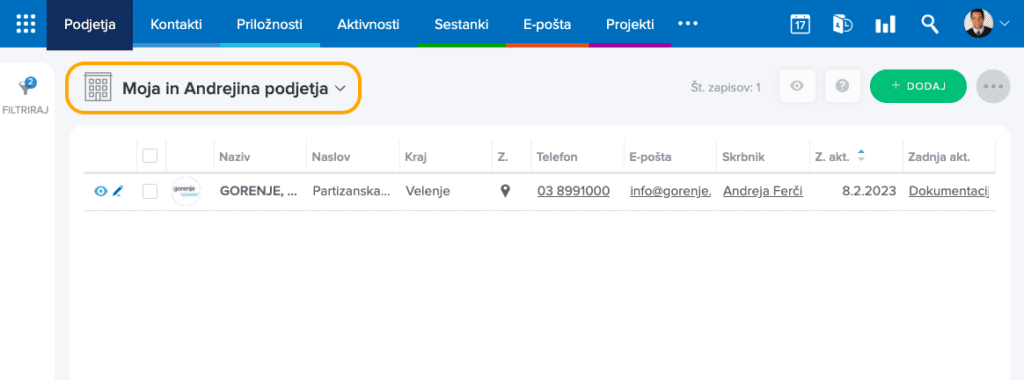Tick the GORENJE row checkbox
Viewport: 1024px width, 380px height.
click(150, 191)
